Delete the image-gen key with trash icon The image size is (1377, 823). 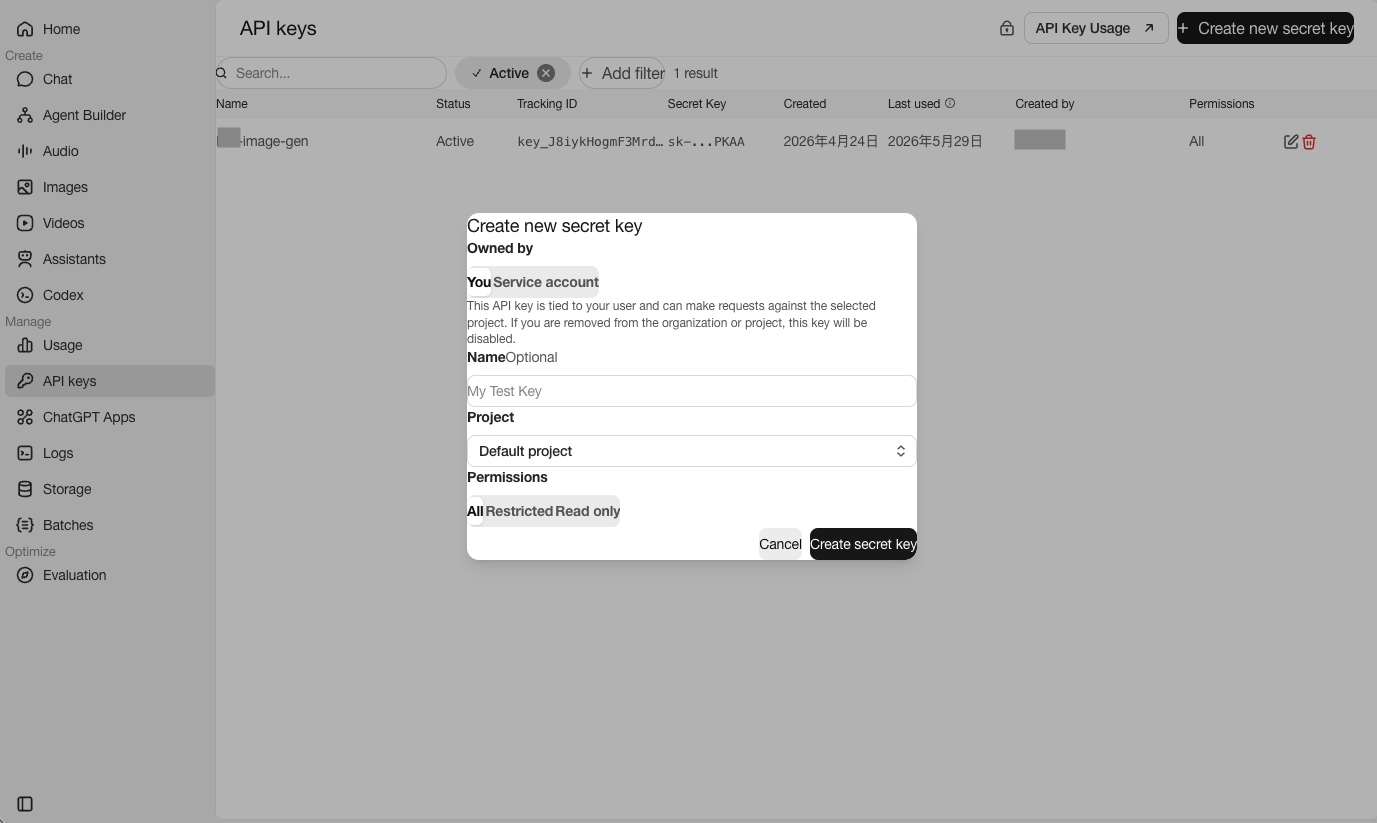pos(1309,142)
